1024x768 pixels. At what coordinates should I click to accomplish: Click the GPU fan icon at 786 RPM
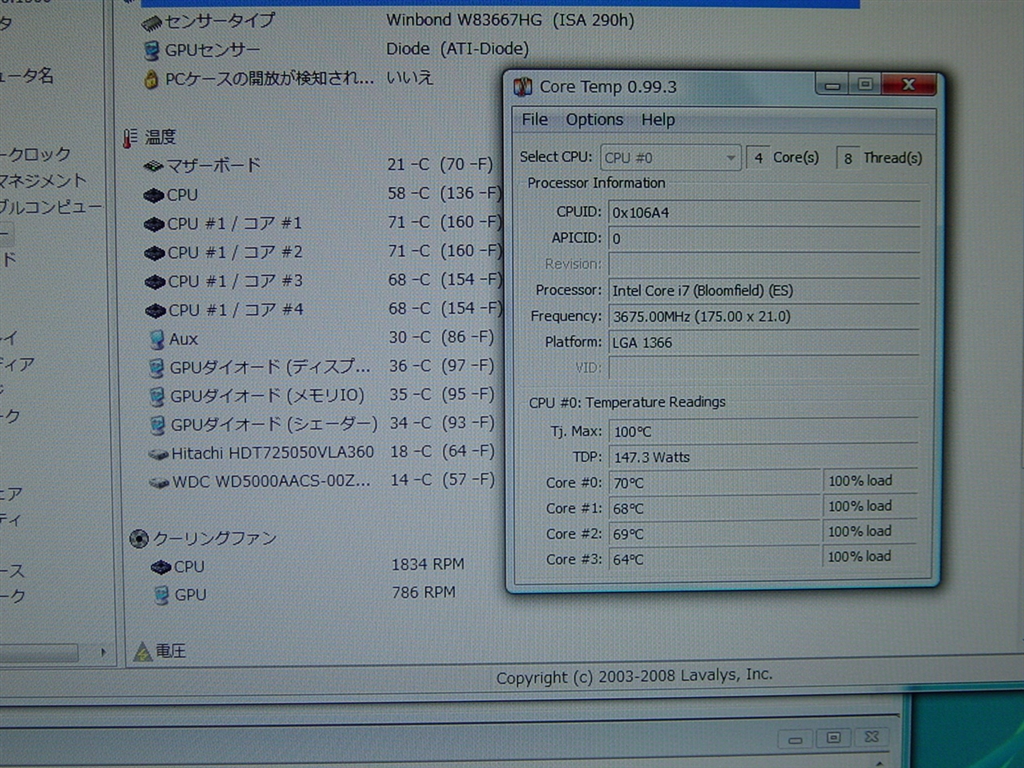(x=161, y=595)
